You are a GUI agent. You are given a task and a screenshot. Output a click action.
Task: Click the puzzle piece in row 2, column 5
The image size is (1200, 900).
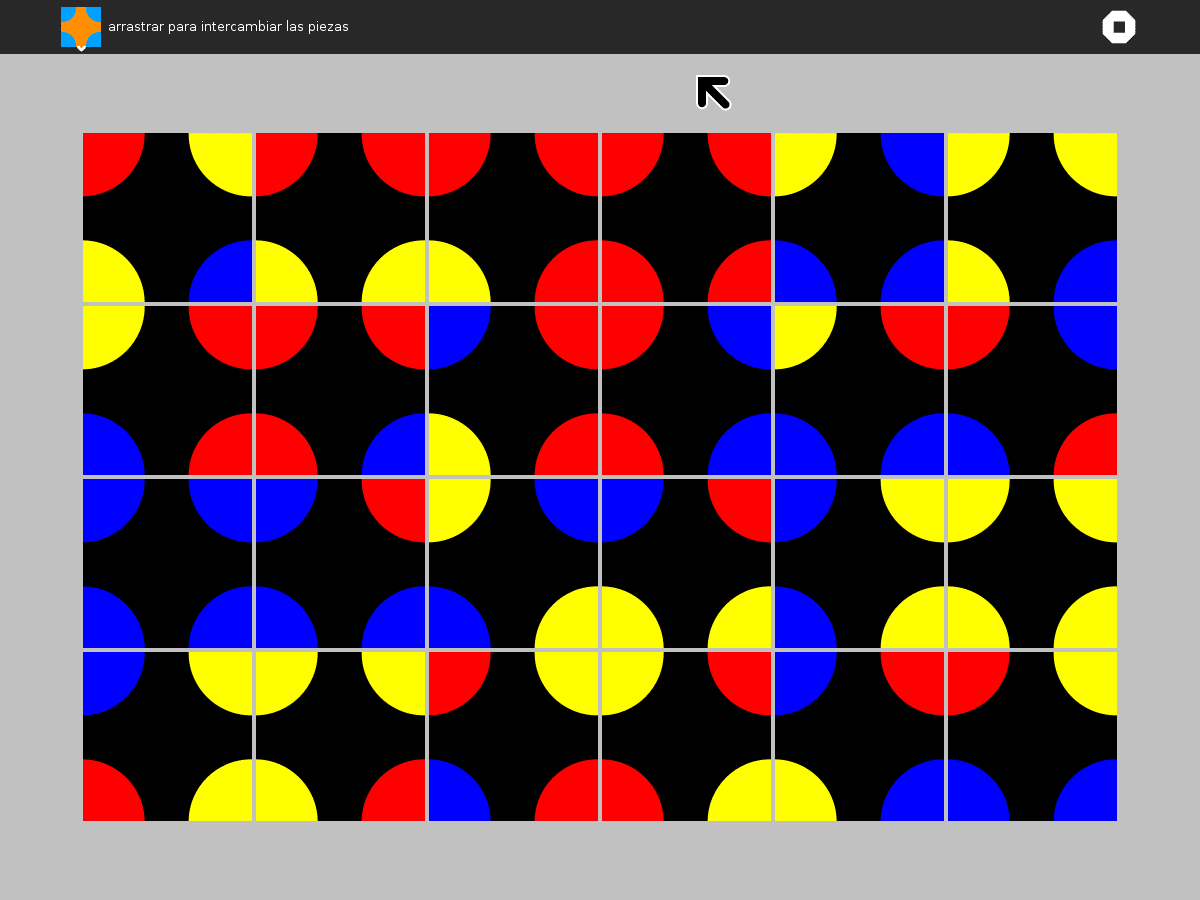(859, 390)
